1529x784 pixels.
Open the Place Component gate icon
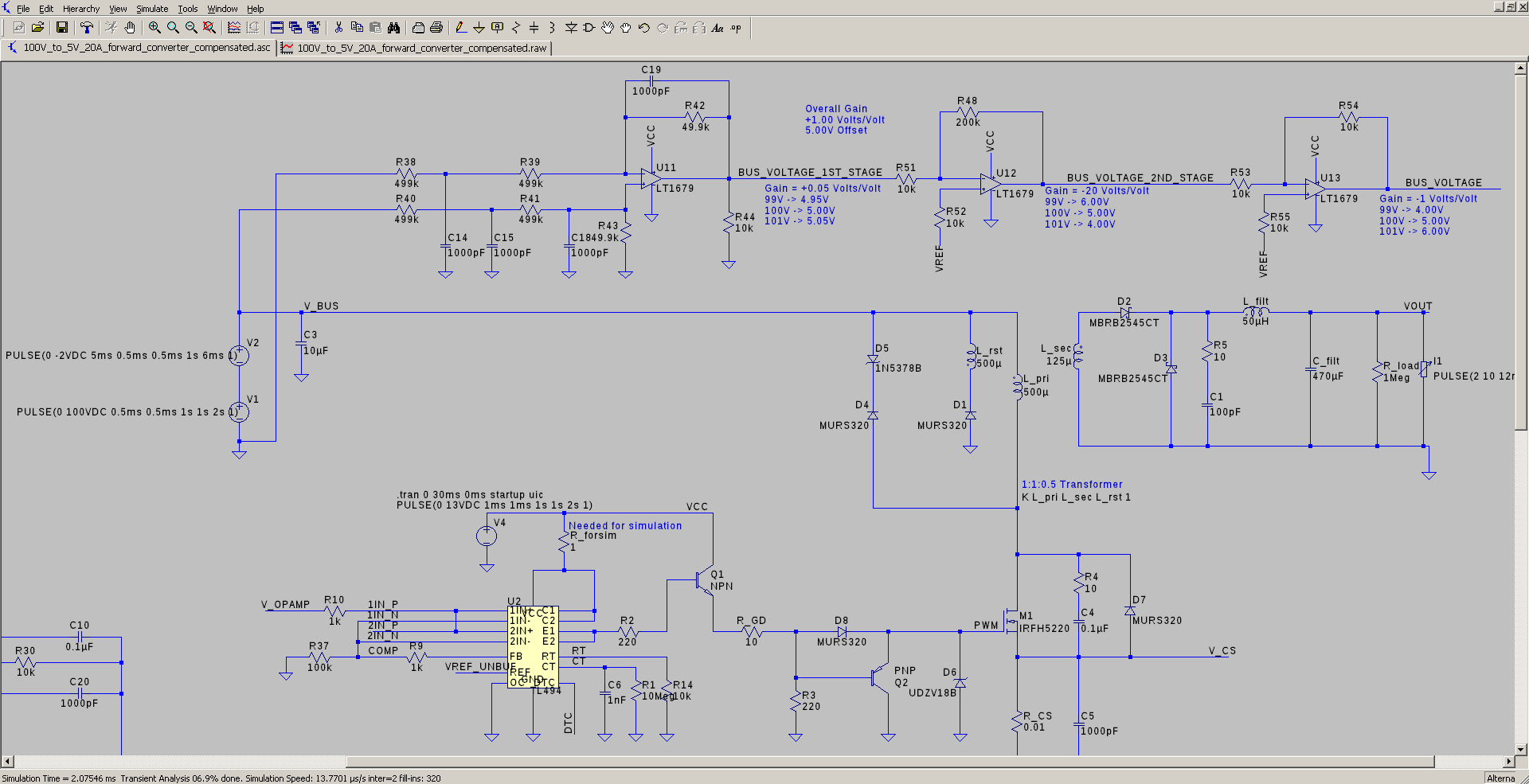pyautogui.click(x=589, y=28)
